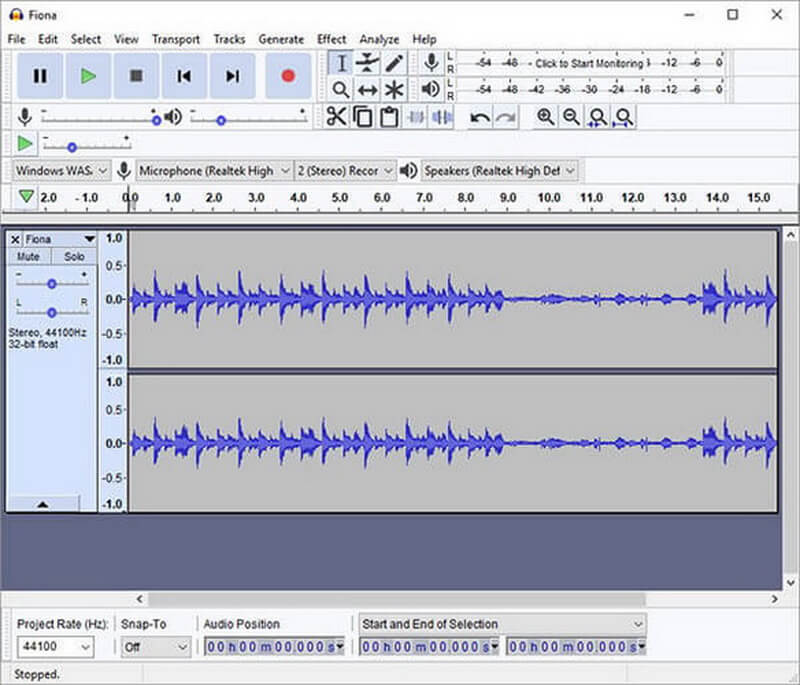Solo the Fiona track
Viewport: 800px width, 685px height.
click(74, 257)
